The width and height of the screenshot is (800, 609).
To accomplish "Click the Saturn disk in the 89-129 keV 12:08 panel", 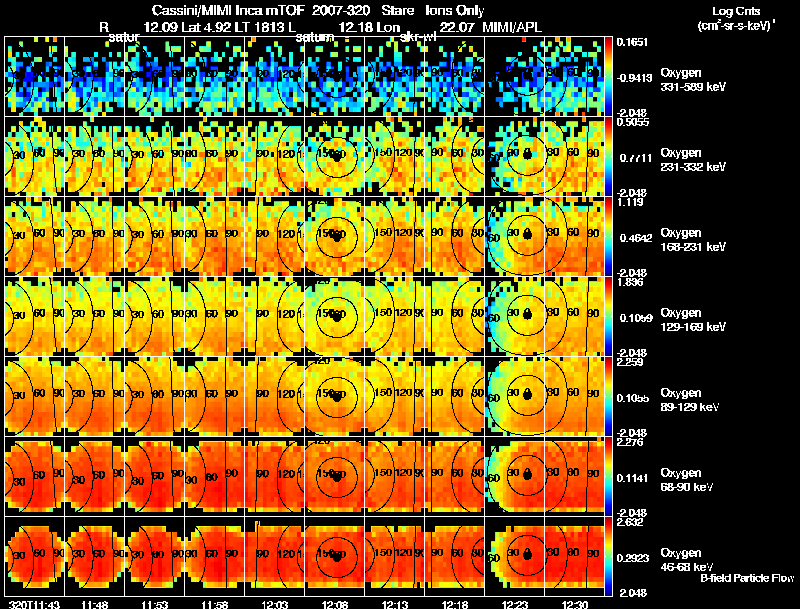I will point(336,396).
